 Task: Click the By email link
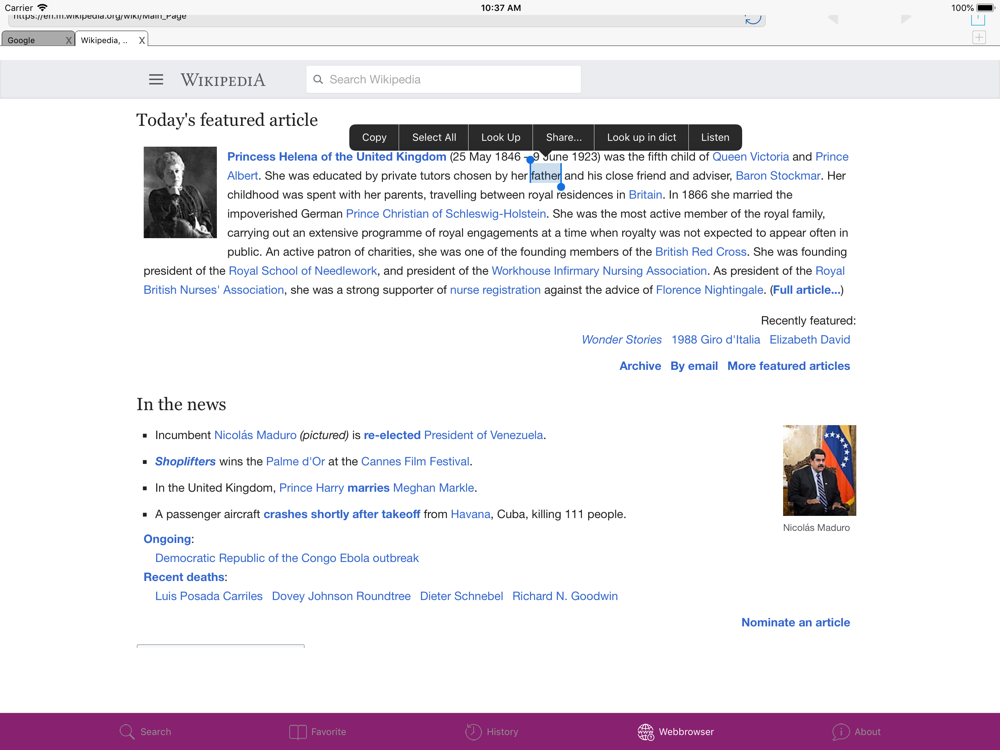[694, 366]
